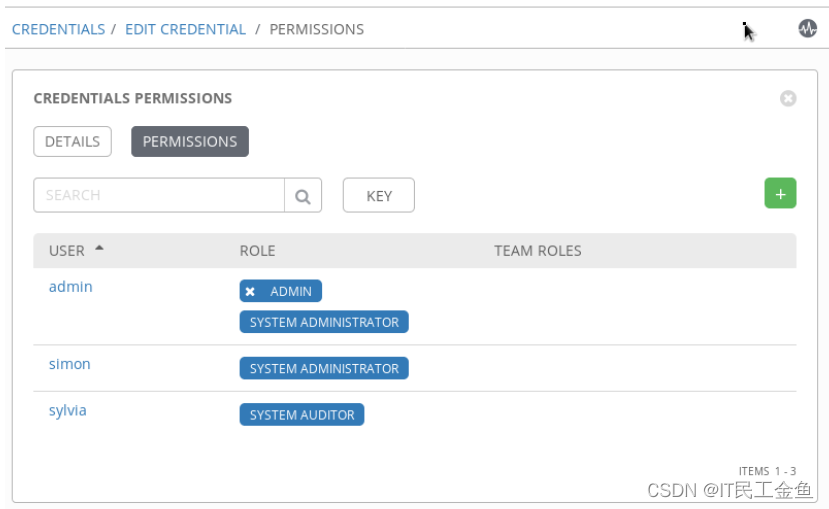Open the activity stream icon
Screen dimensions: 829x509
pos(807,29)
